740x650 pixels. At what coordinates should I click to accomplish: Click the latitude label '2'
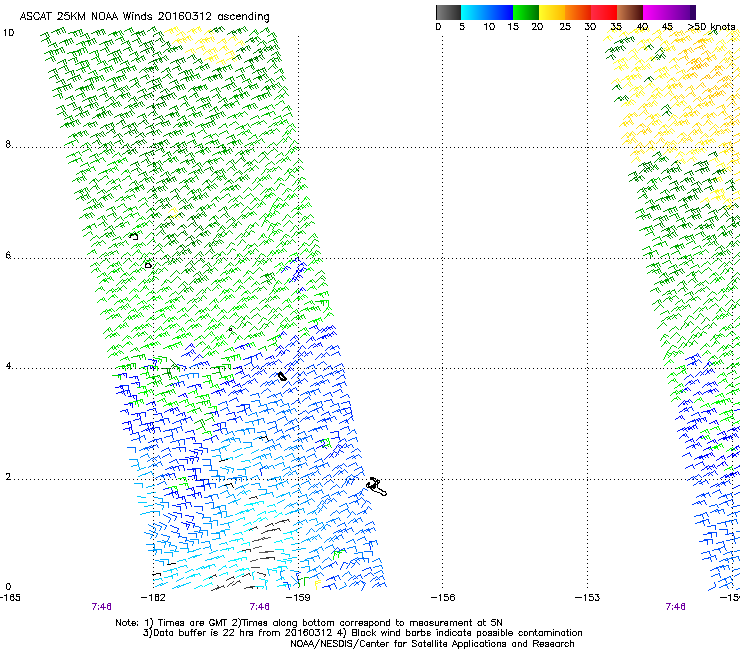pos(8,476)
